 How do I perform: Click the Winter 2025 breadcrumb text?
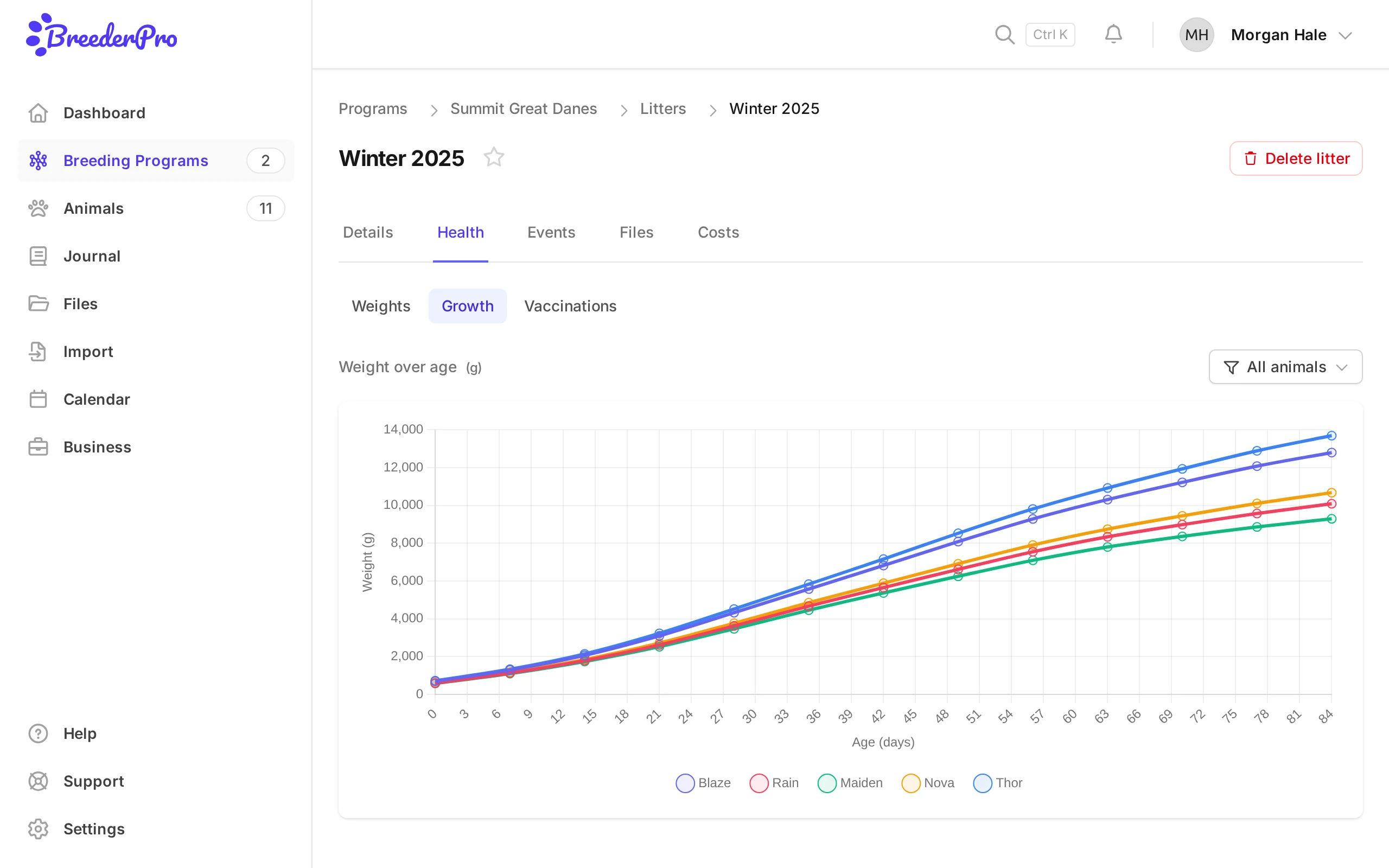coord(774,108)
